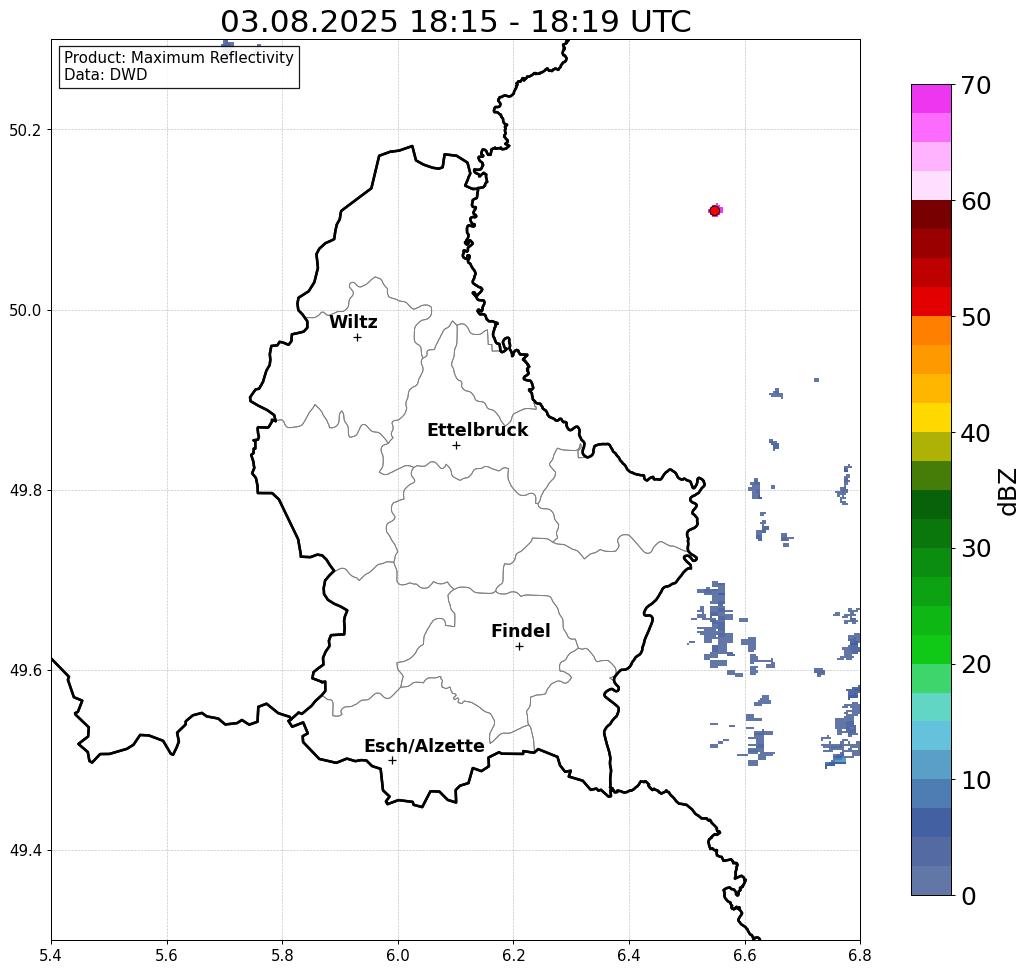Click the latitude tick label 50.0
The image size is (1029, 973).
pos(25,310)
